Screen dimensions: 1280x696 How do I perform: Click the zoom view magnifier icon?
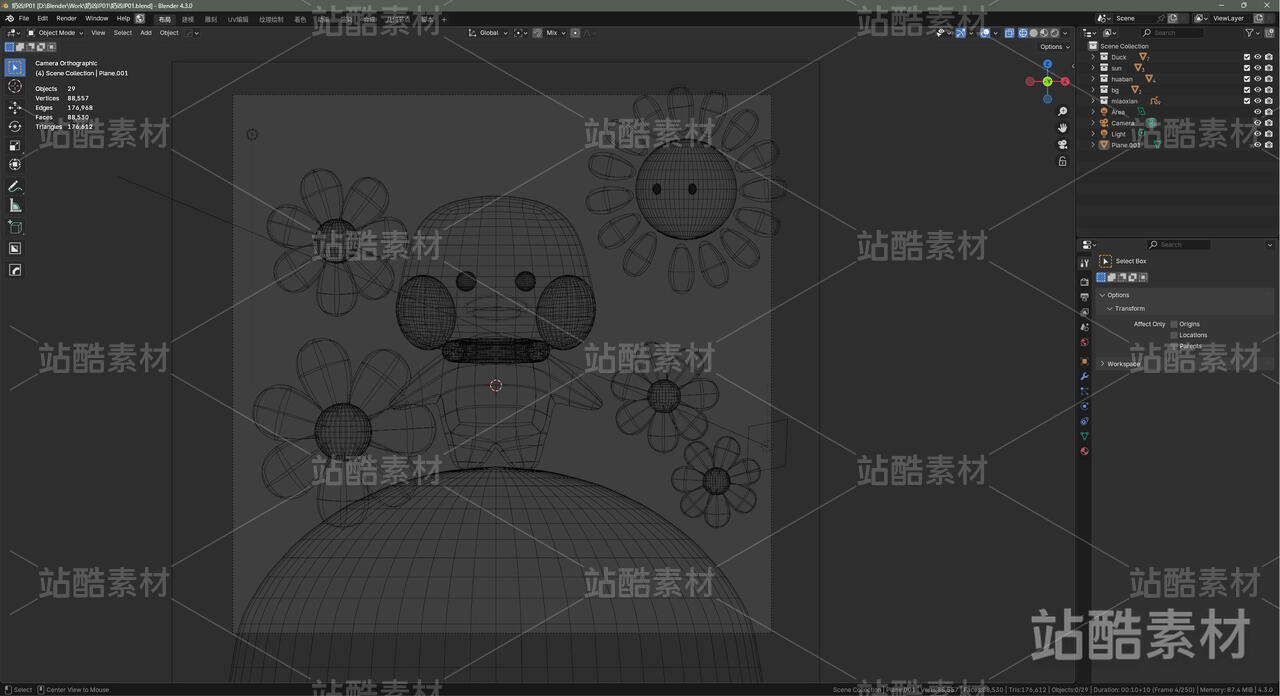1062,112
